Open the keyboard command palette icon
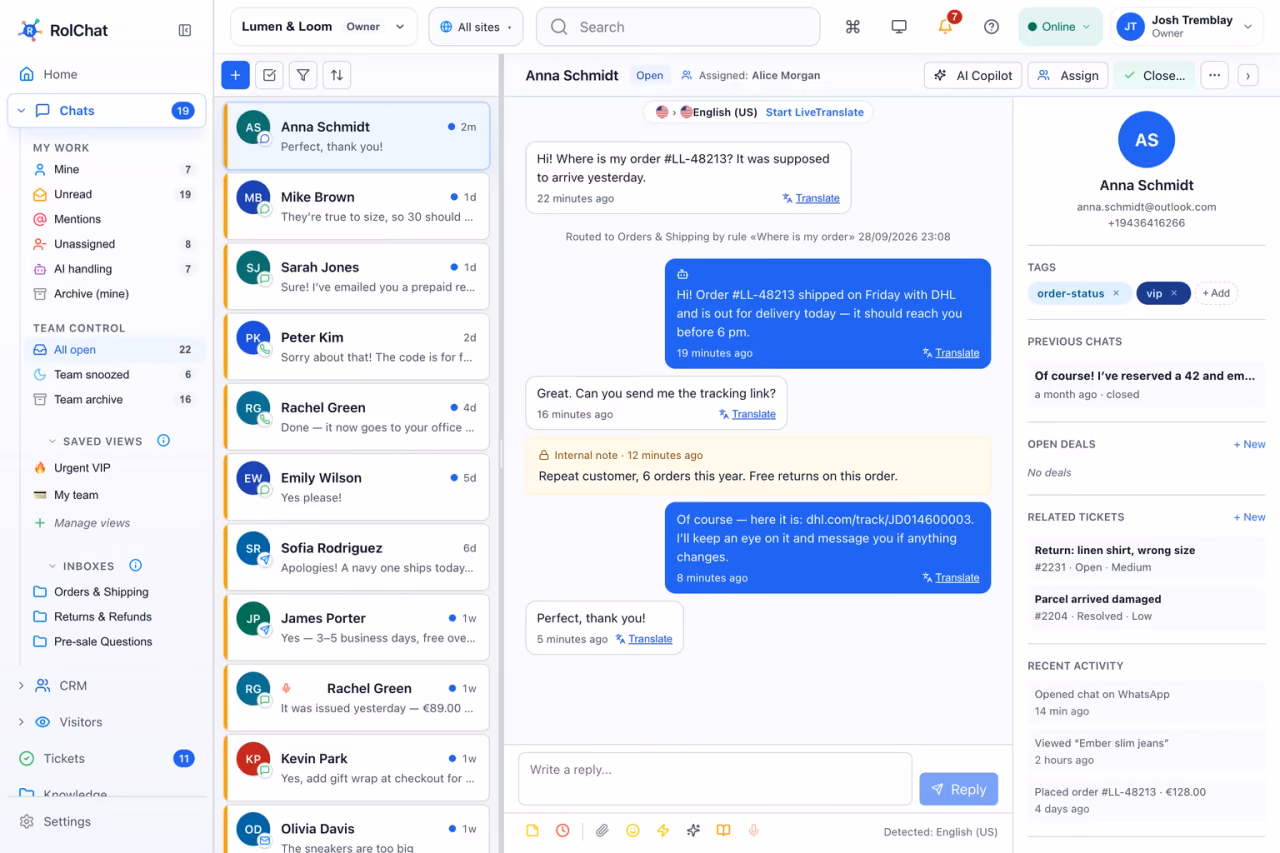This screenshot has height=853, width=1280. (x=853, y=27)
